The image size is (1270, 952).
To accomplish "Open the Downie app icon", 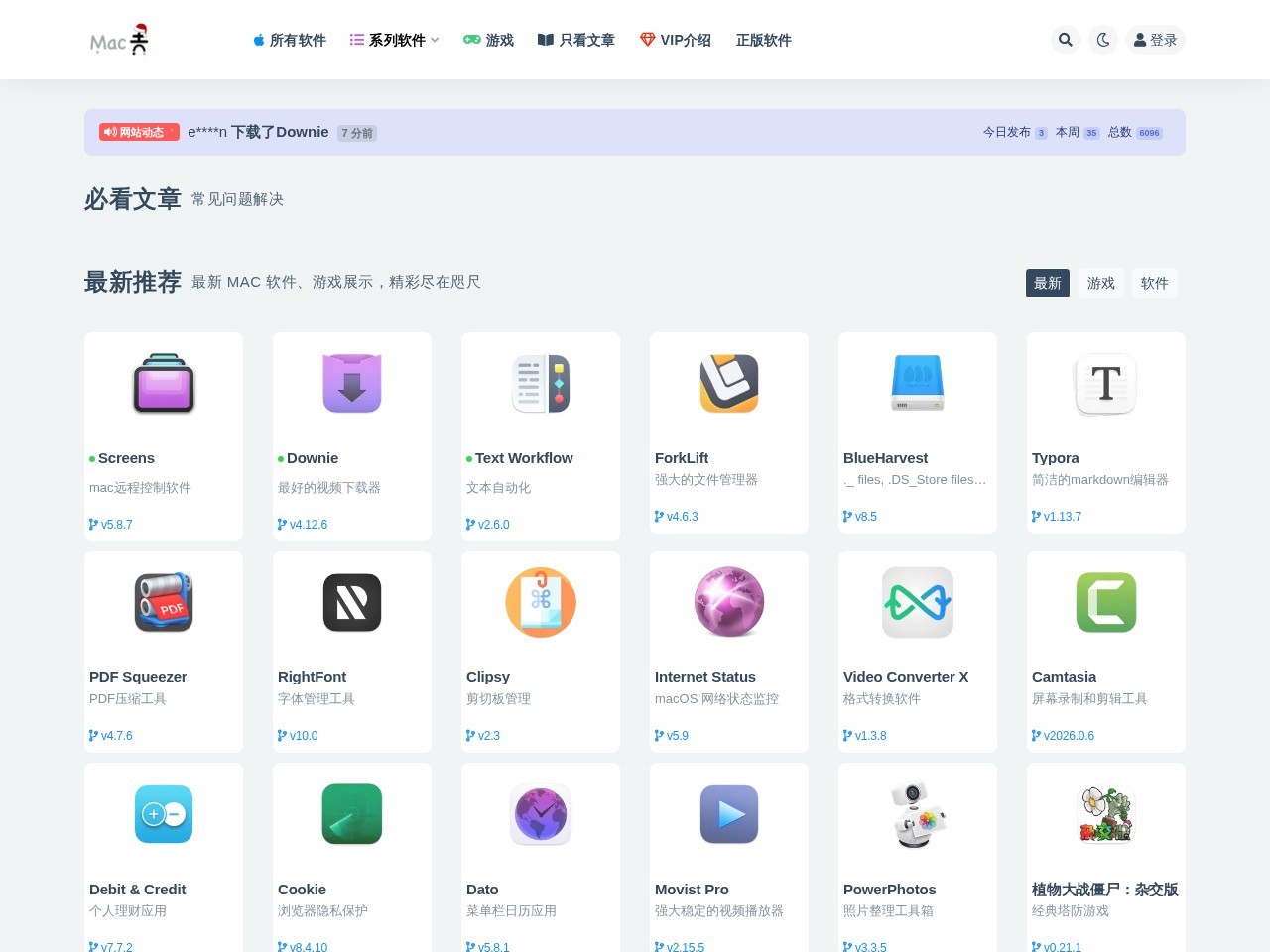I will point(352,383).
